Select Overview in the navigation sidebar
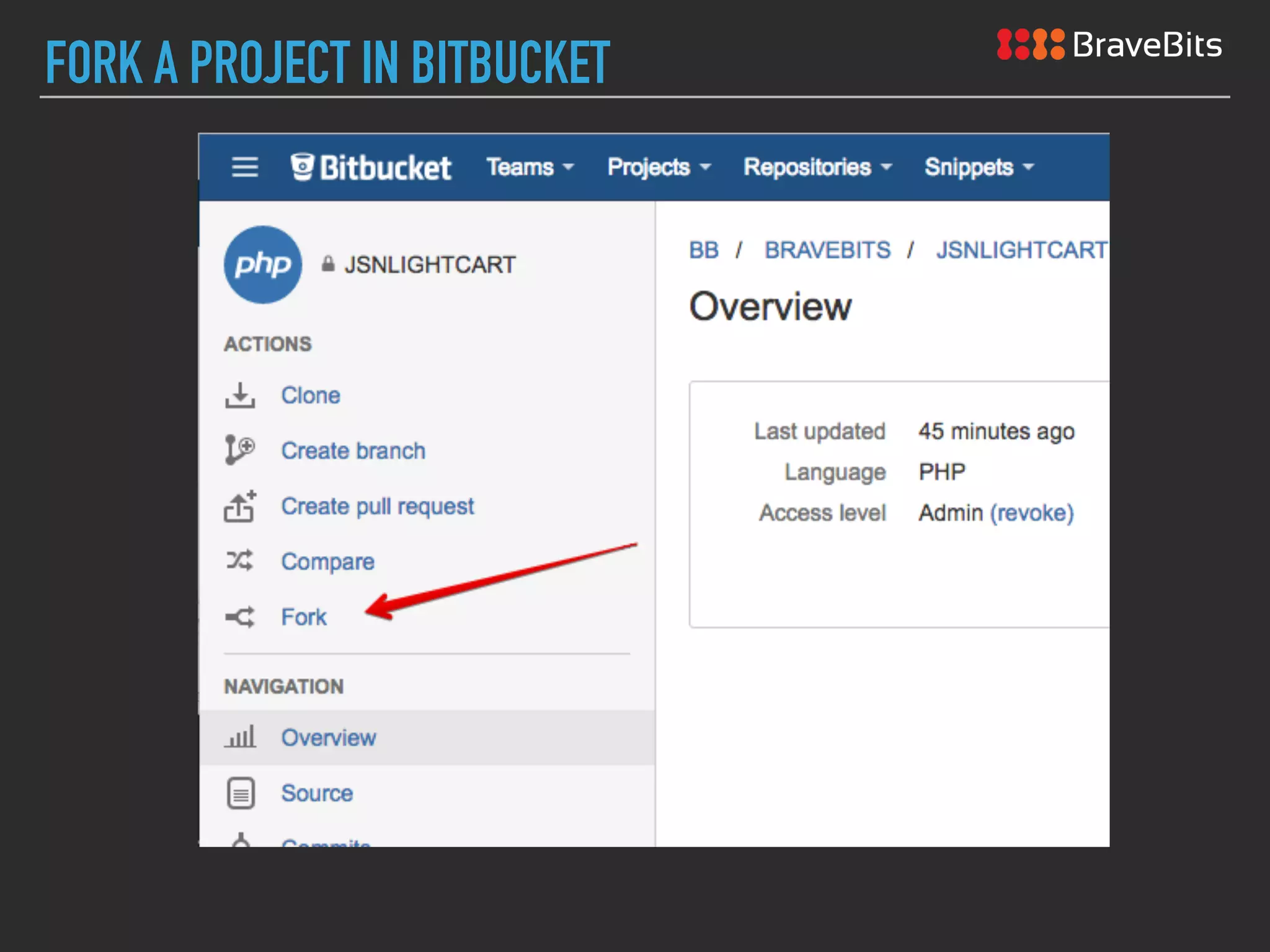Image resolution: width=1270 pixels, height=952 pixels. tap(328, 738)
